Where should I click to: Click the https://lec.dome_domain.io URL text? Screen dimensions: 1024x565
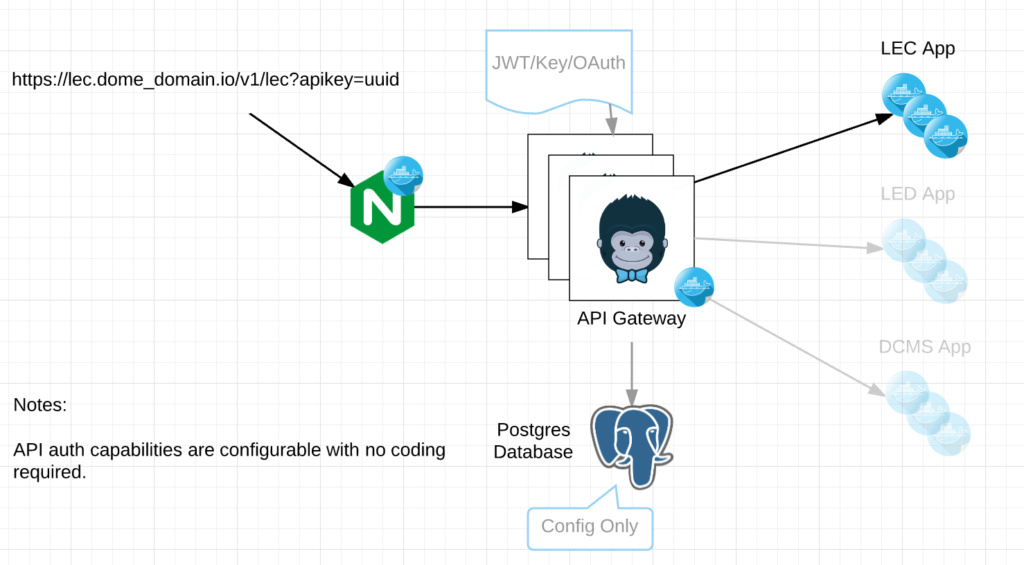coord(206,80)
